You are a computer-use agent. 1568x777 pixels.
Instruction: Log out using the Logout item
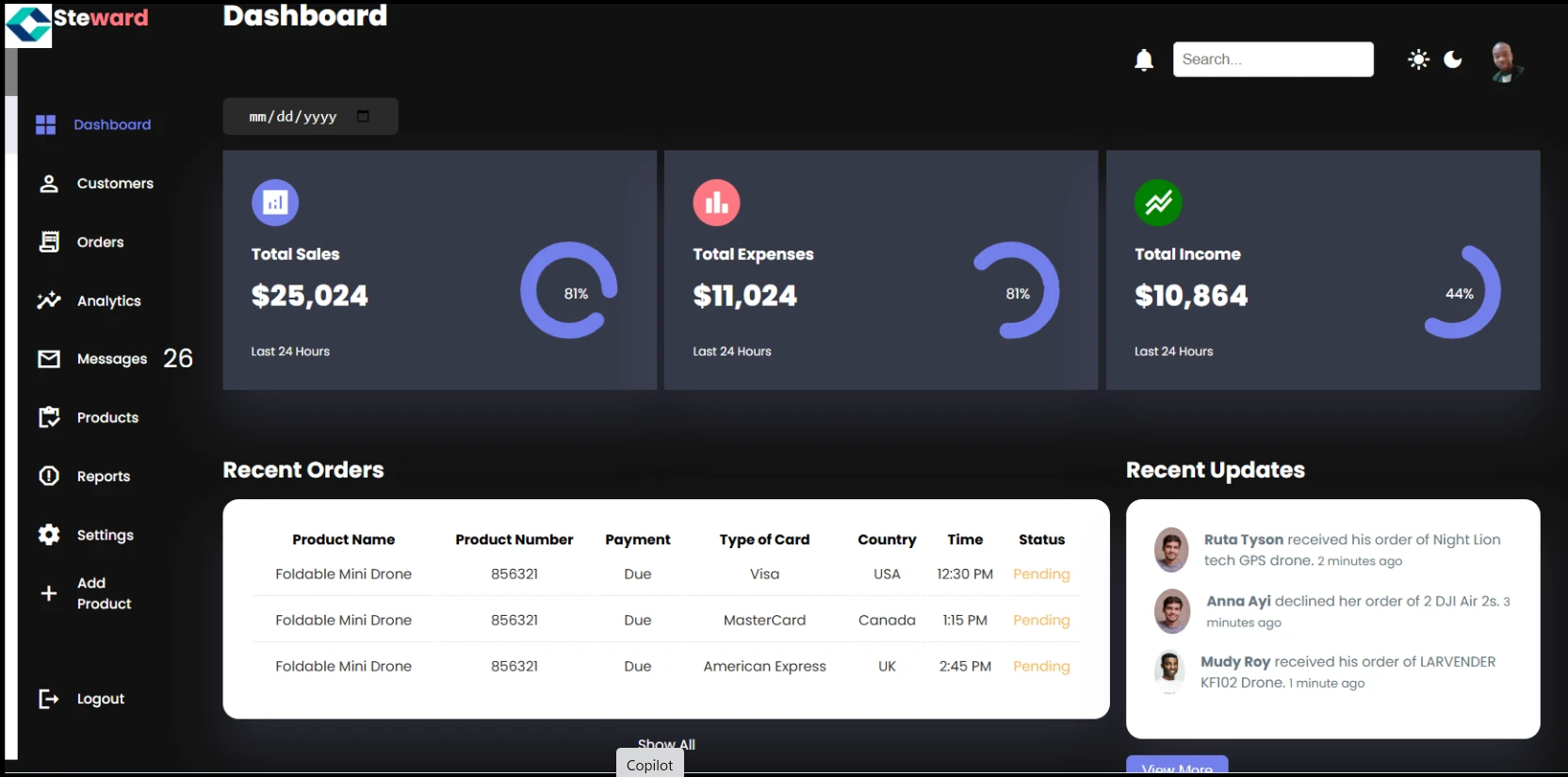100,699
